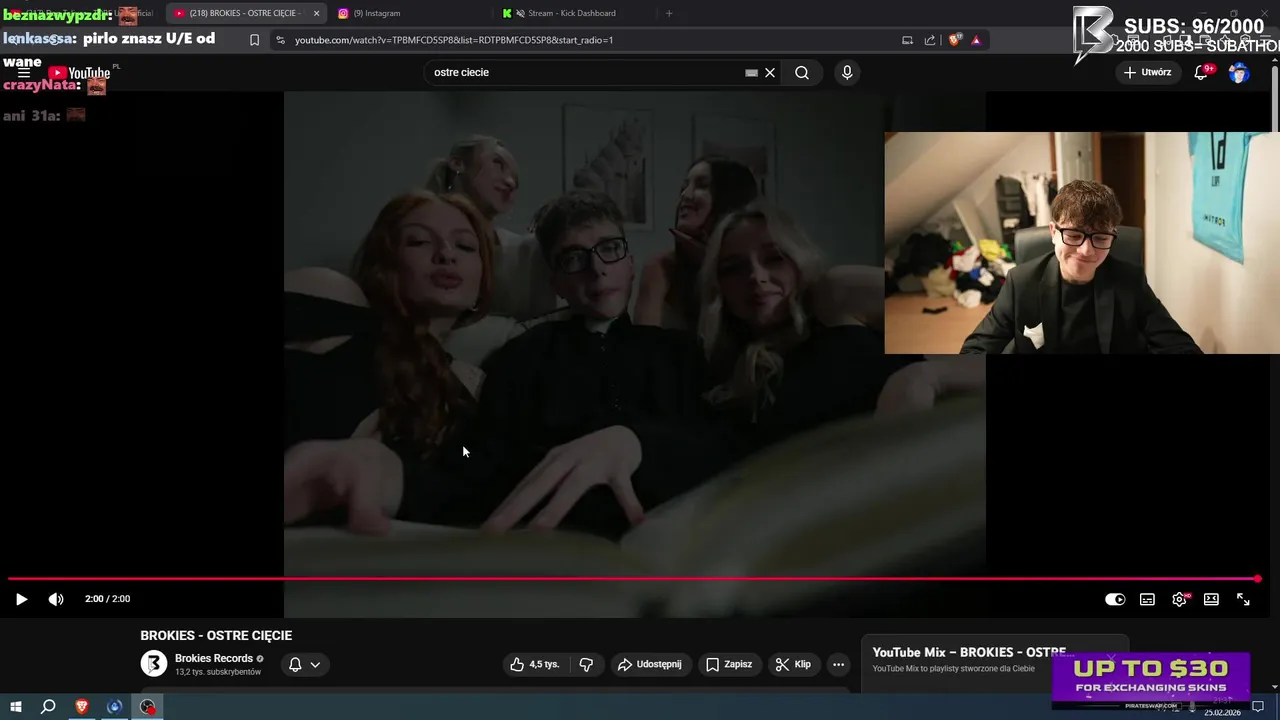Image resolution: width=1280 pixels, height=720 pixels.
Task: Open the Windows notification center icon
Action: [1259, 707]
